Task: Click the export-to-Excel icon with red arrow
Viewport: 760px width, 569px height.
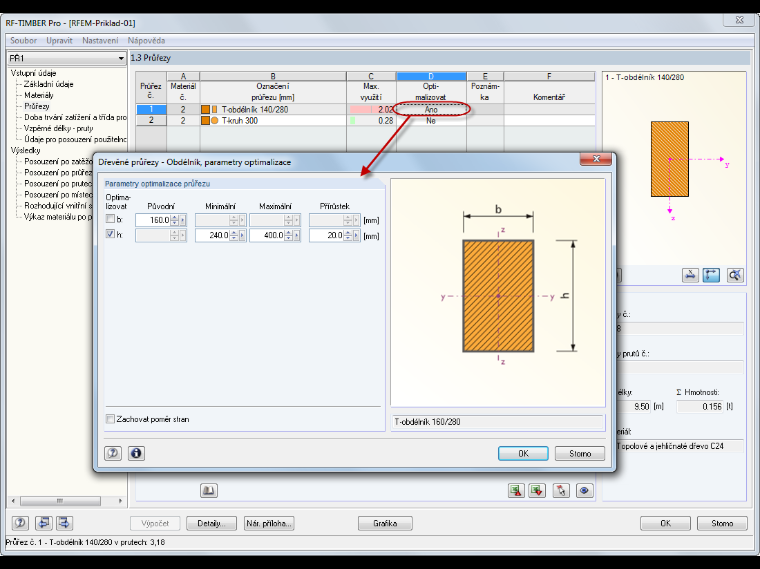Action: 516,490
